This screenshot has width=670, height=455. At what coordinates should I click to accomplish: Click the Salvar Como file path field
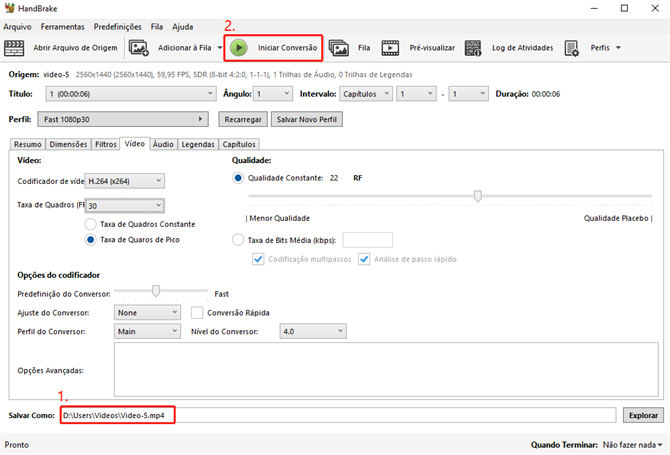point(336,414)
